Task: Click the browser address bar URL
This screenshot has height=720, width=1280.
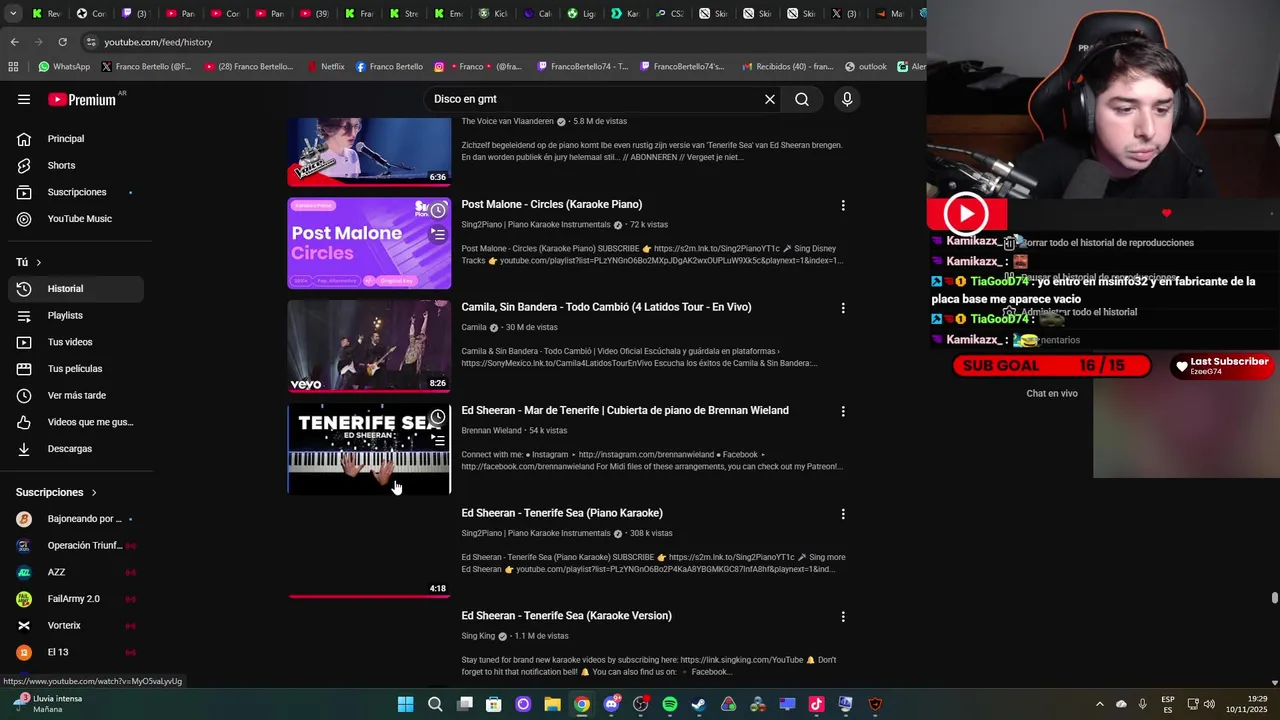Action: (158, 42)
